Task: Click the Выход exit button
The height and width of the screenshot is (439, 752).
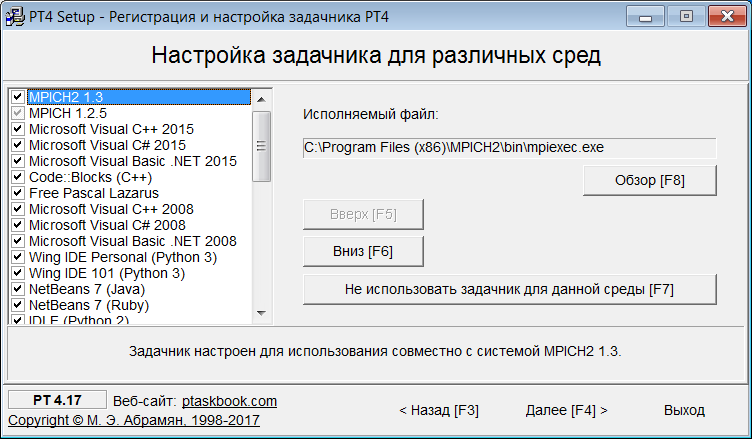Action: [684, 410]
